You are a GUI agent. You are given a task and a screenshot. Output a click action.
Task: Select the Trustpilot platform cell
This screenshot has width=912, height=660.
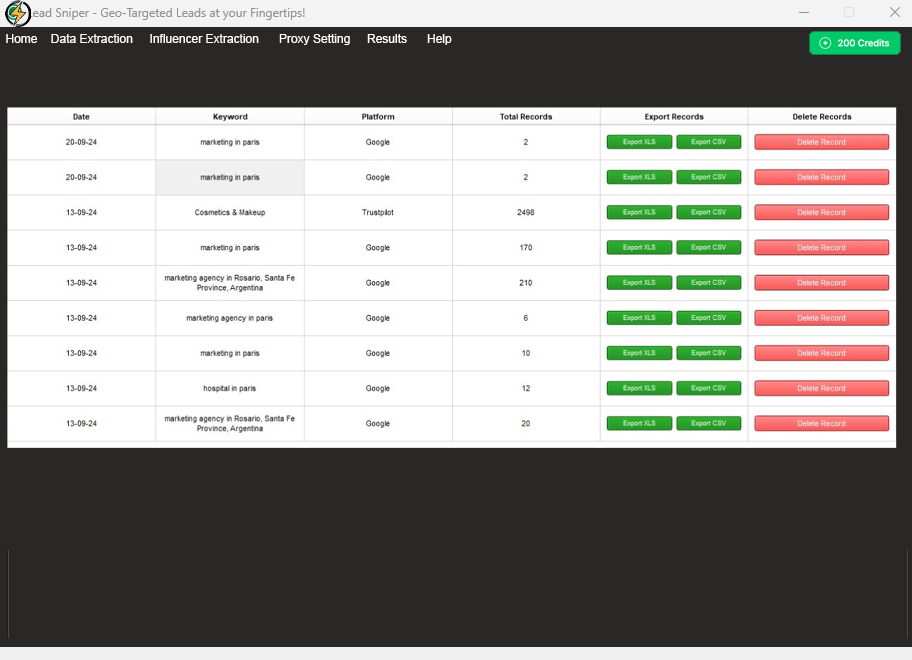click(378, 212)
